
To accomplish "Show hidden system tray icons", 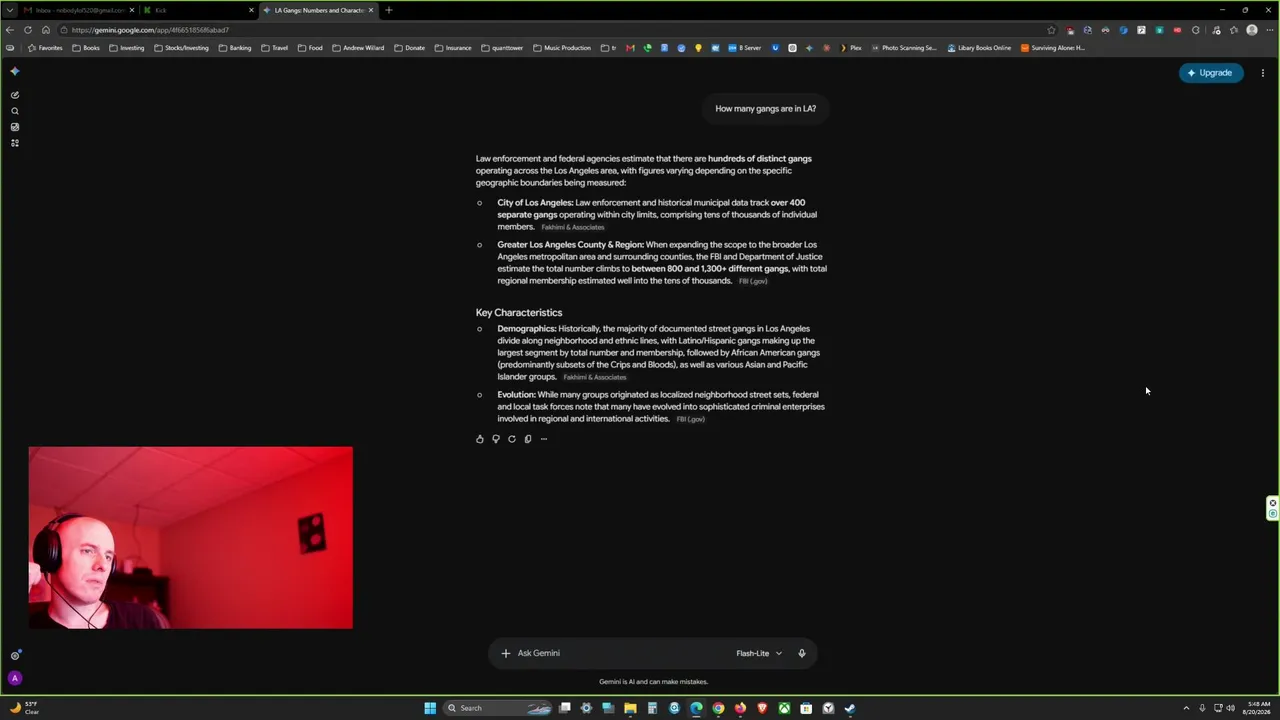I will pos(1186,708).
